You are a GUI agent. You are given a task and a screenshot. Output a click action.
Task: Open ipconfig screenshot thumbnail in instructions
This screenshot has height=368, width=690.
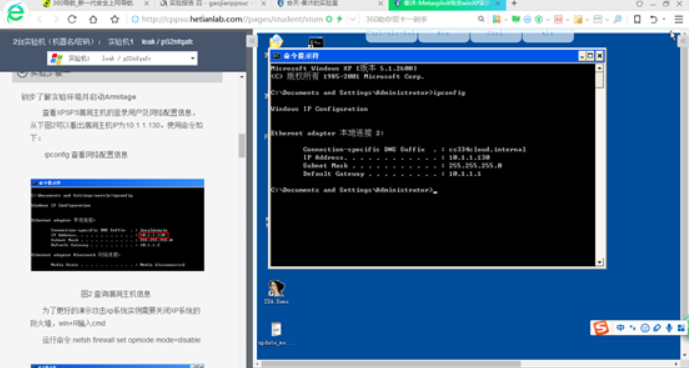117,225
